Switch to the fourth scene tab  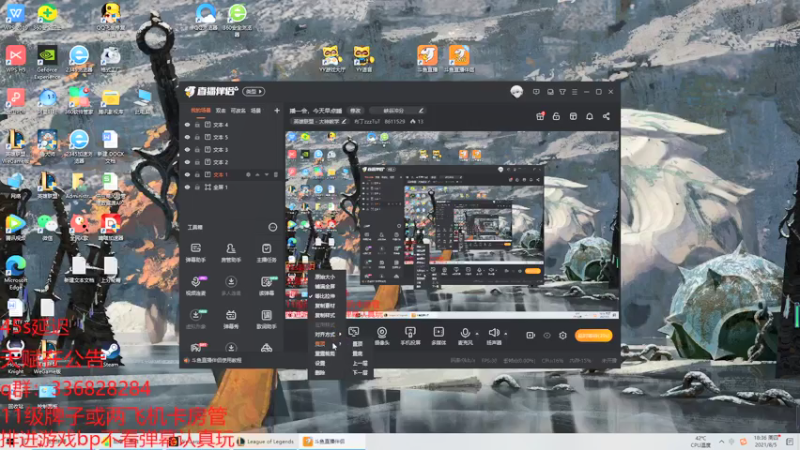[256, 110]
